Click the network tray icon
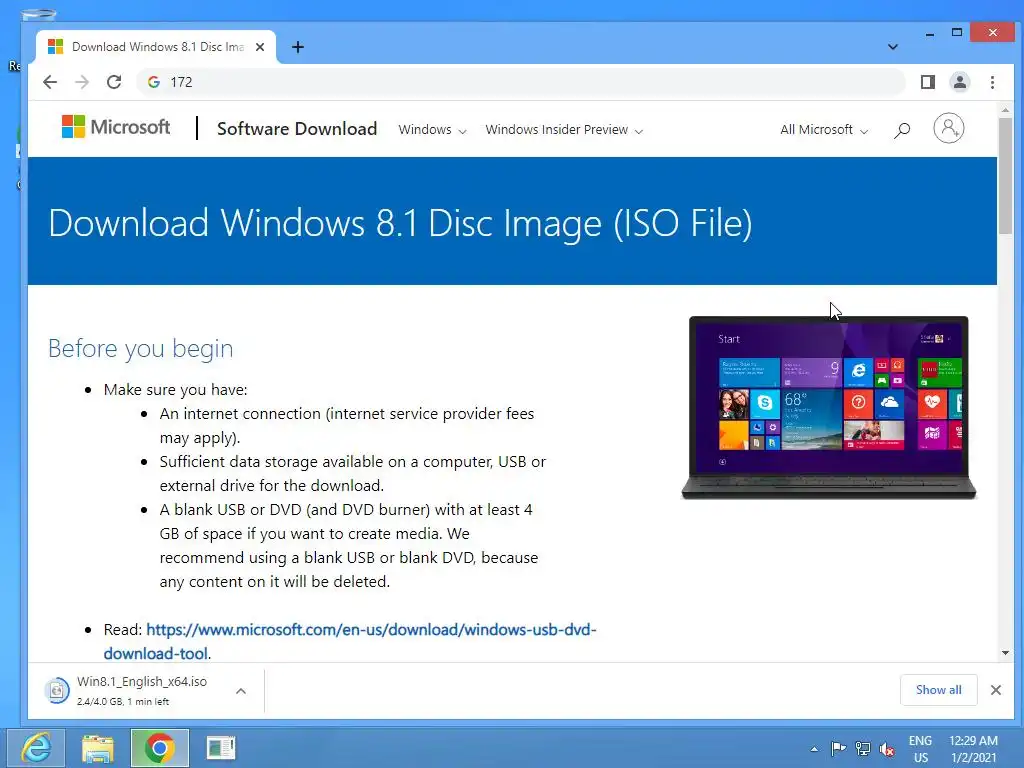The image size is (1024, 768). coord(863,749)
